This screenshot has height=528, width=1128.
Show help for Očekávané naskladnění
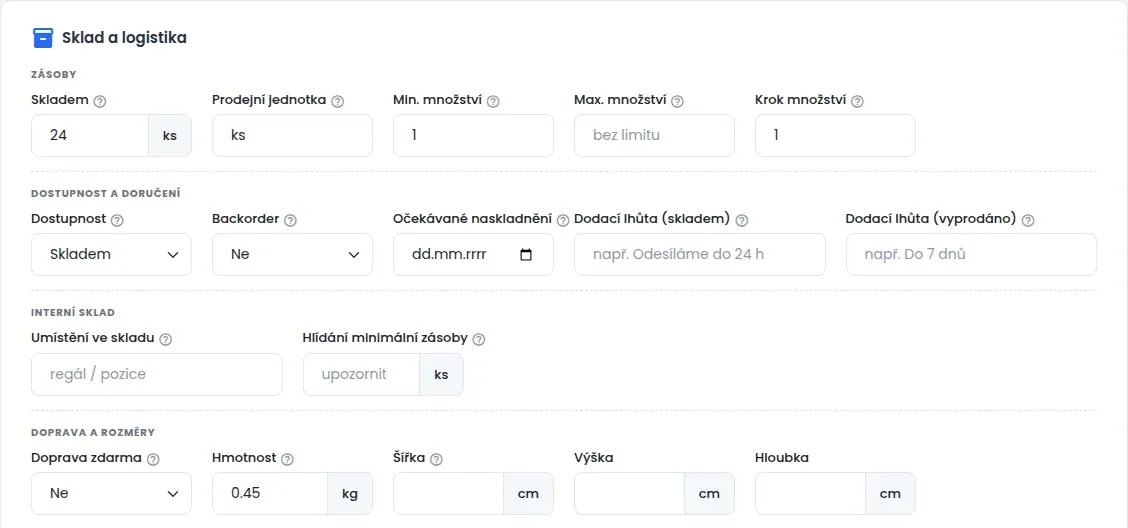click(563, 220)
